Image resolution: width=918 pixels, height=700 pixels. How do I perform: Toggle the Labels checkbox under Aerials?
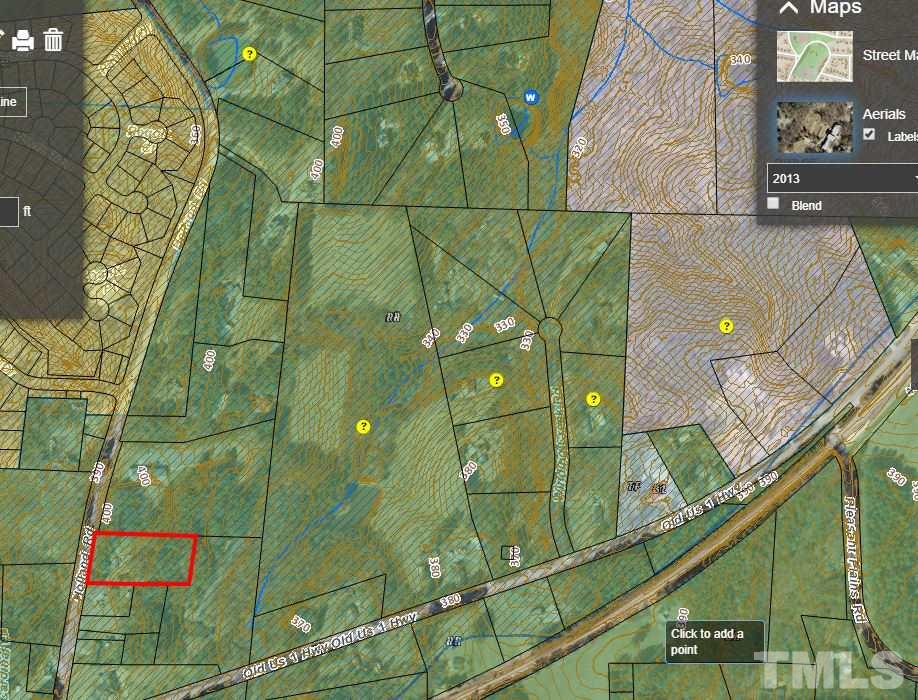869,134
